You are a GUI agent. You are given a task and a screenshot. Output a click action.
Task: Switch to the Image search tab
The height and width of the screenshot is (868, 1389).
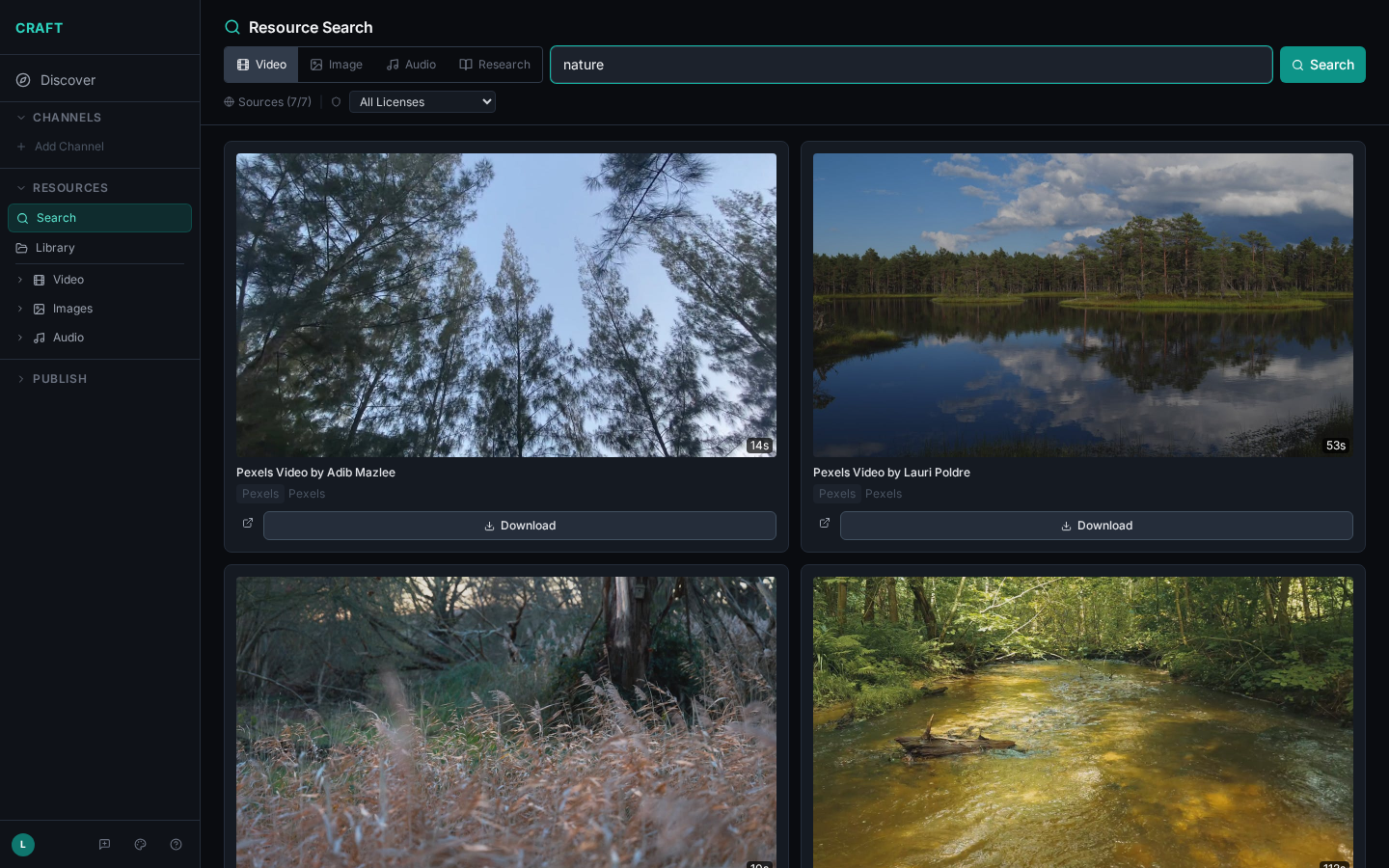(x=337, y=65)
